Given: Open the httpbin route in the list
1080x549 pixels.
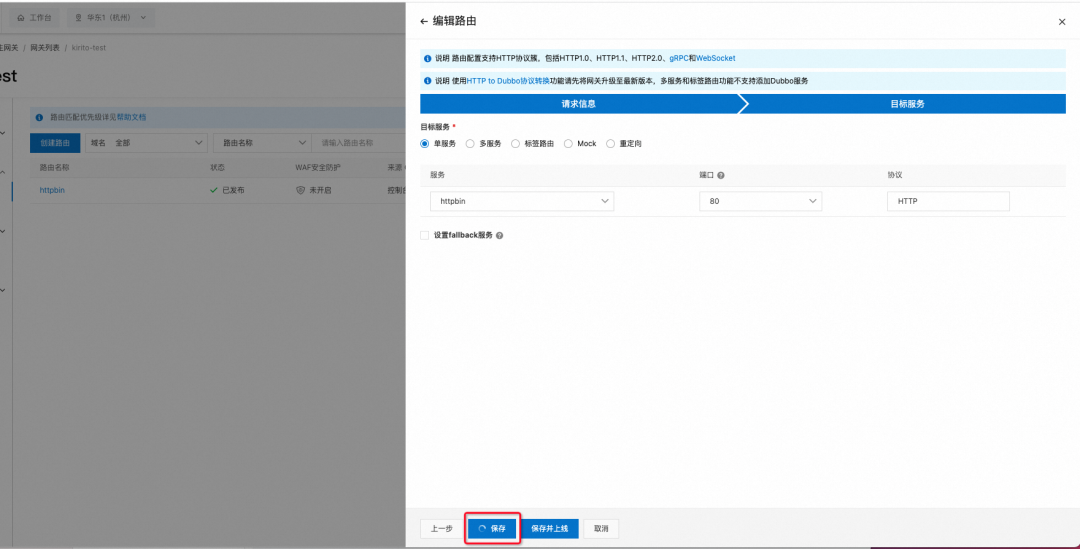Looking at the screenshot, I should pos(52,190).
